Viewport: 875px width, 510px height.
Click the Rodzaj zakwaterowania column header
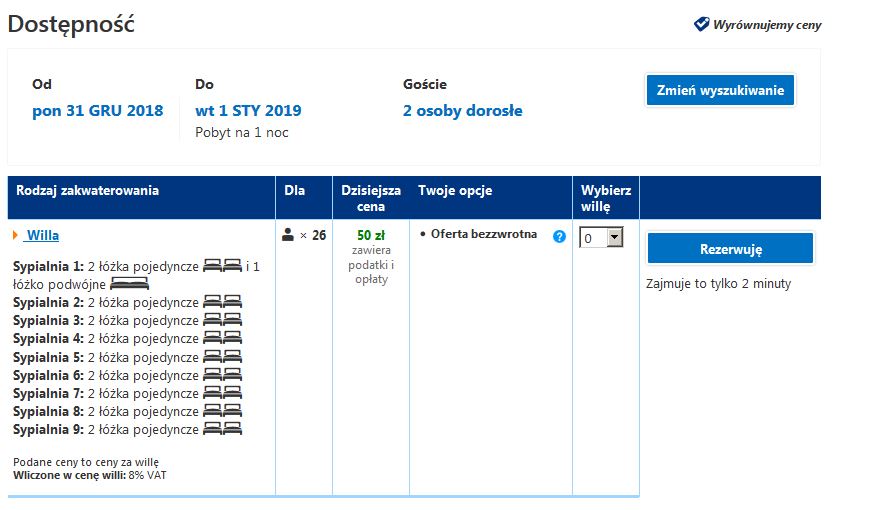pos(88,190)
